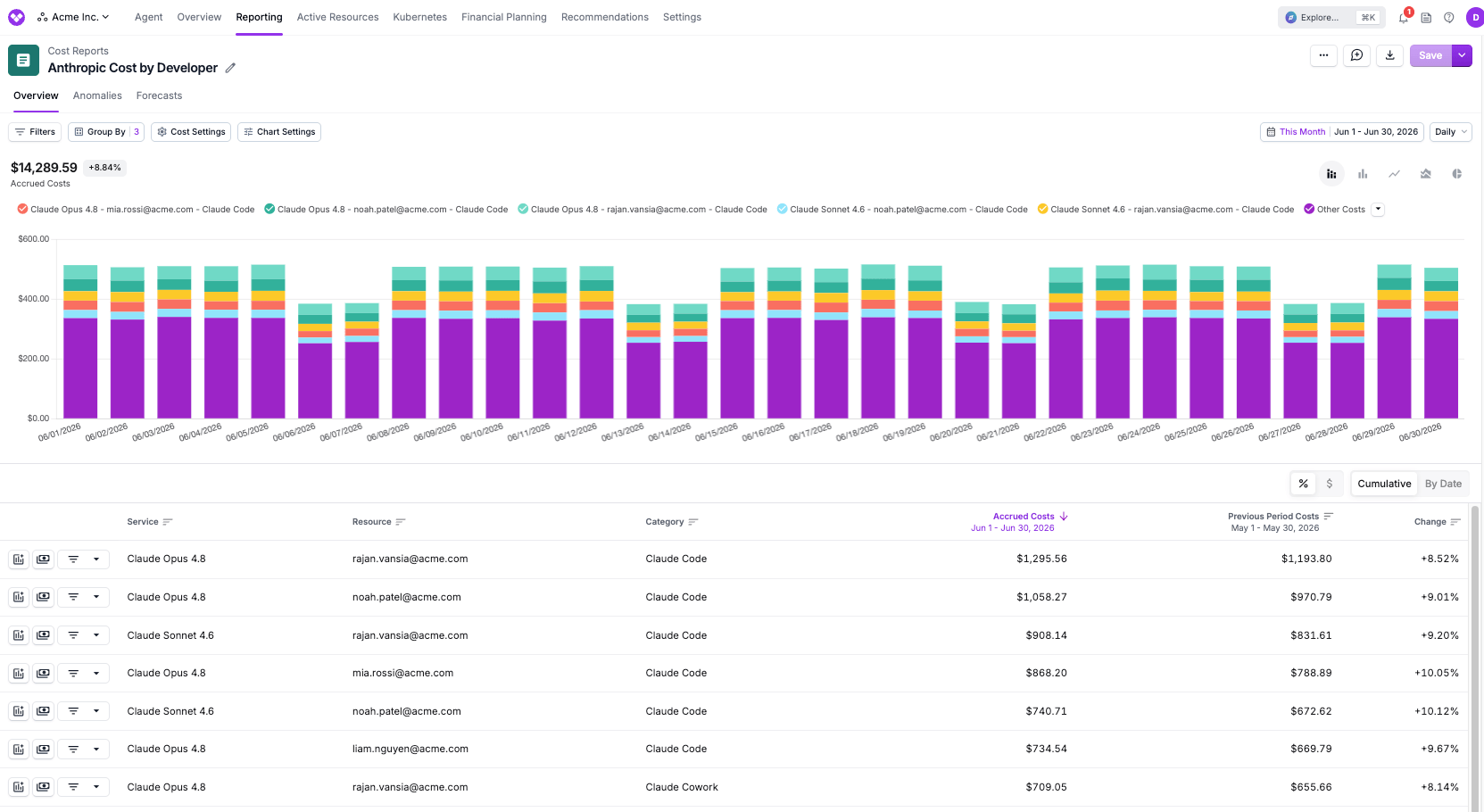Switch table values to percent mode

(1304, 484)
